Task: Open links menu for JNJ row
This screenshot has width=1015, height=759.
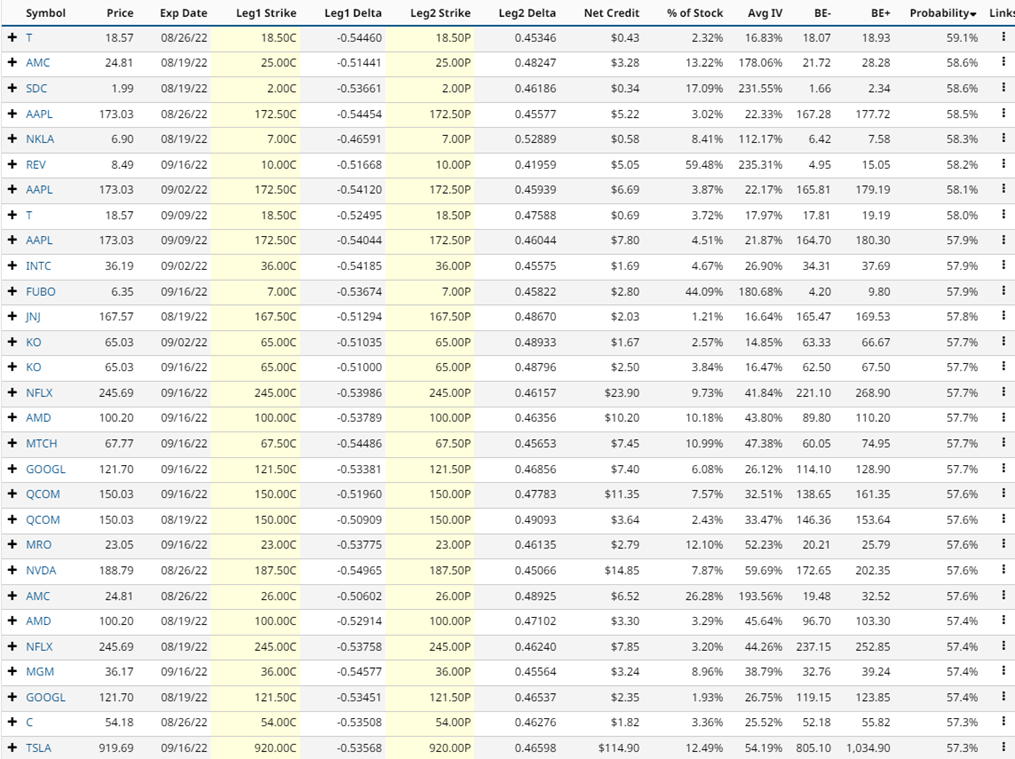Action: pos(1003,316)
